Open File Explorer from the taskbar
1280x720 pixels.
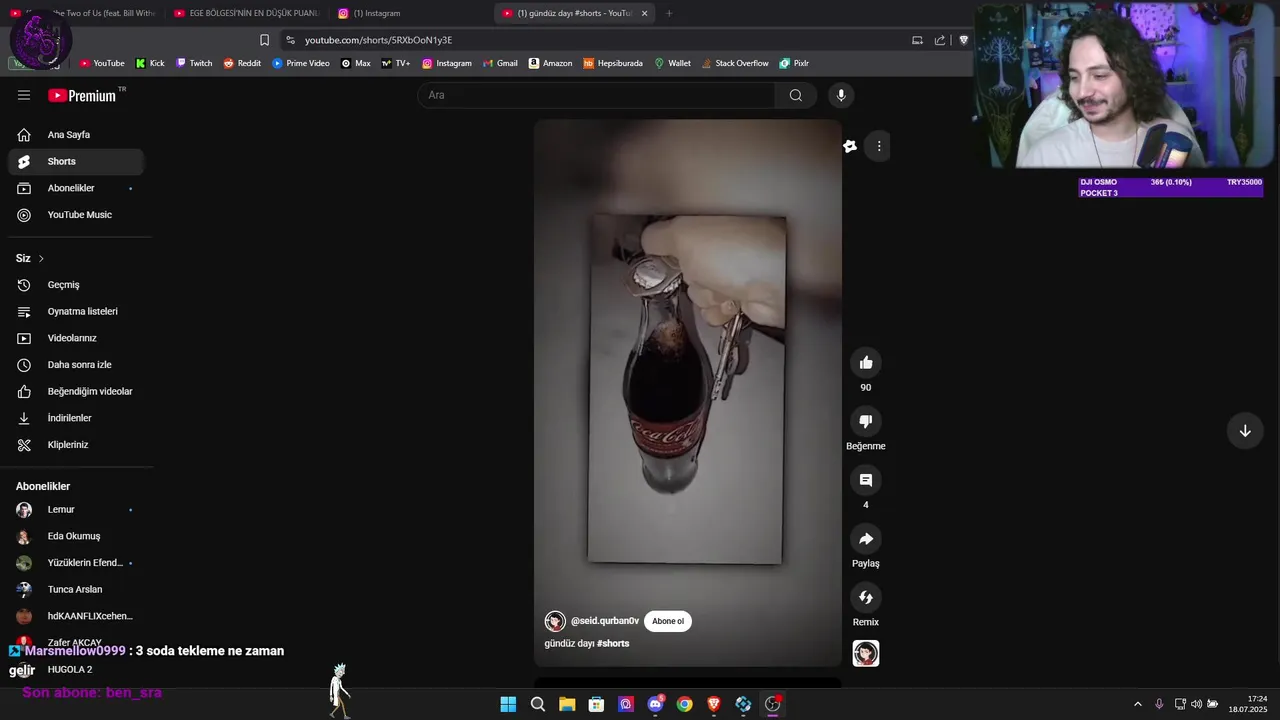click(567, 704)
